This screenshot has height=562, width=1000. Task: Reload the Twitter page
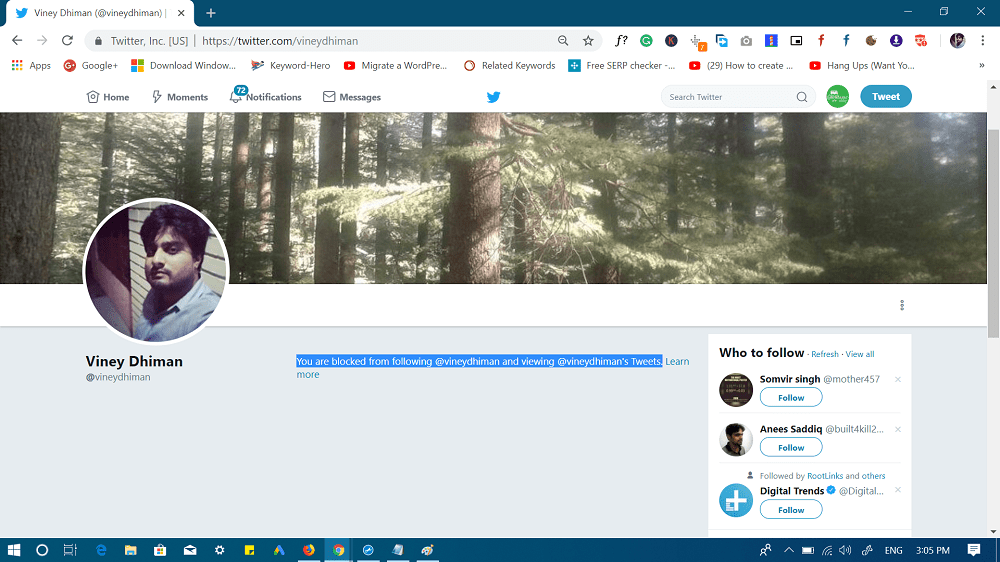coord(67,41)
